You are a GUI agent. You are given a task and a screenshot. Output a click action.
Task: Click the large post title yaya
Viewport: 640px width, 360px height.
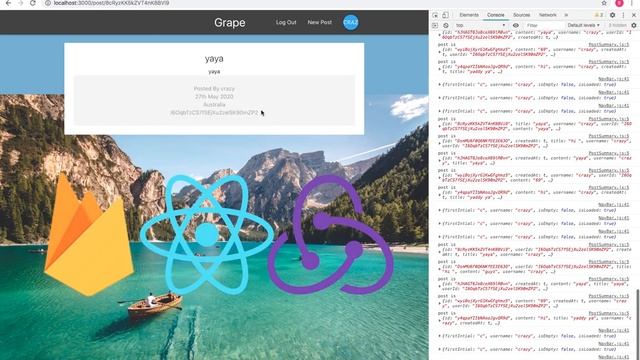point(214,59)
